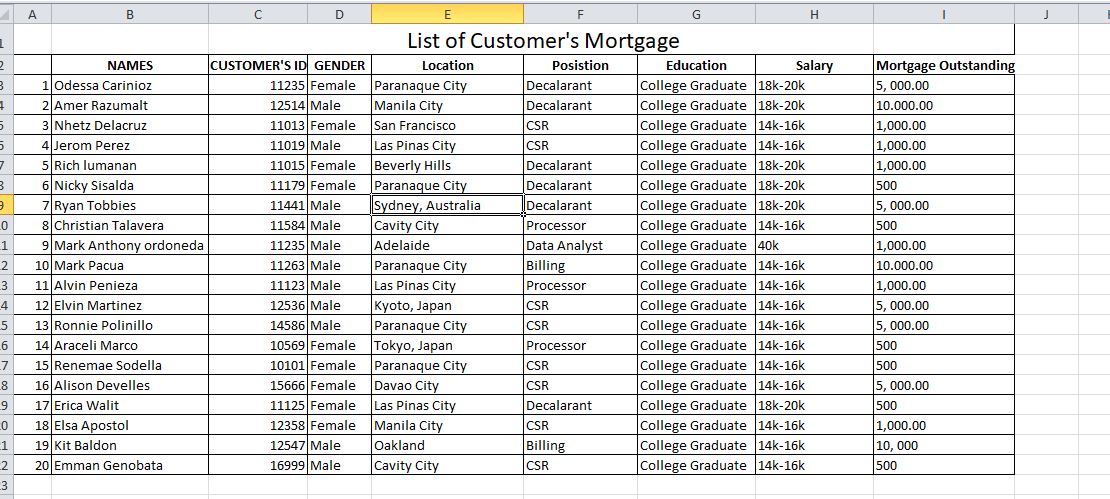Select the highlighted row 9 header
This screenshot has width=1110, height=499.
pyautogui.click(x=6, y=205)
